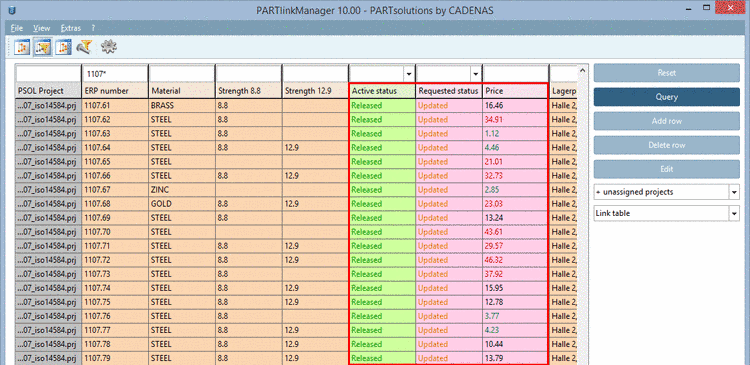Click the Requested status column header
750x365 pixels.
(x=449, y=91)
